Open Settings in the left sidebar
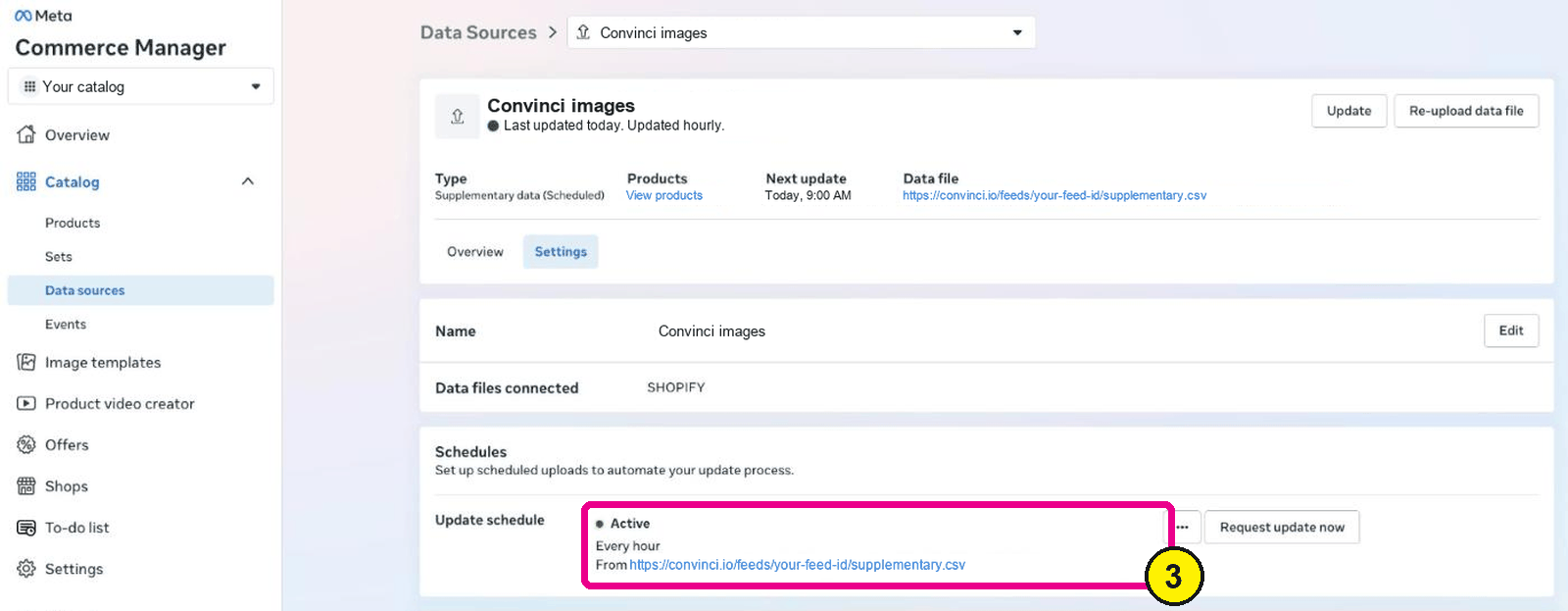The height and width of the screenshot is (611, 1568). tap(74, 569)
